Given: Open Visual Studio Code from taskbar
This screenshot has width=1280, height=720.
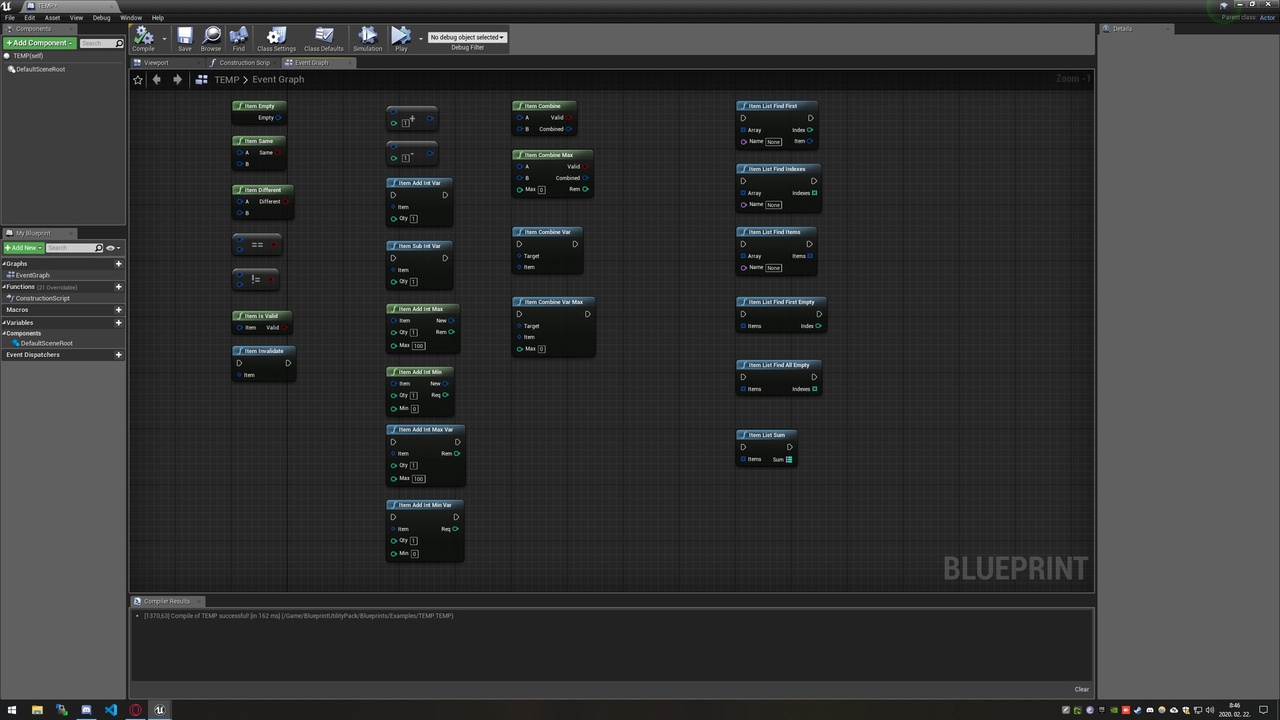Looking at the screenshot, I should click(x=111, y=710).
